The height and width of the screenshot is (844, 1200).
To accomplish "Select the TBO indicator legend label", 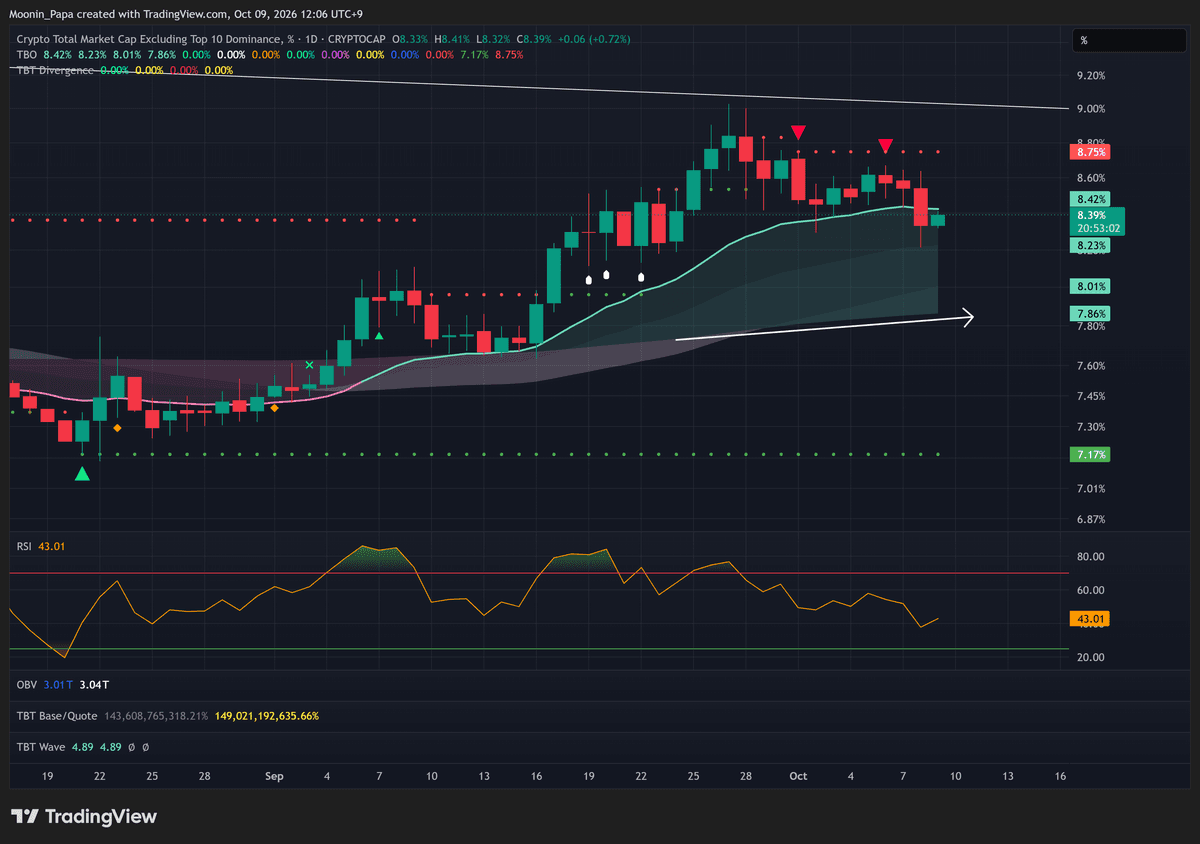I will click(x=27, y=54).
